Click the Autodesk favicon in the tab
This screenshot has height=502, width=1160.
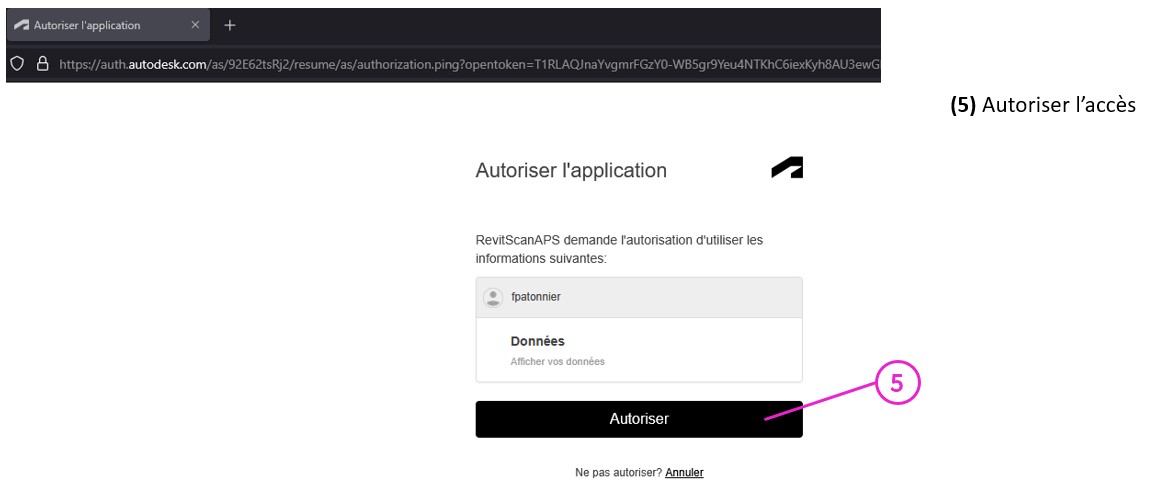(x=21, y=25)
